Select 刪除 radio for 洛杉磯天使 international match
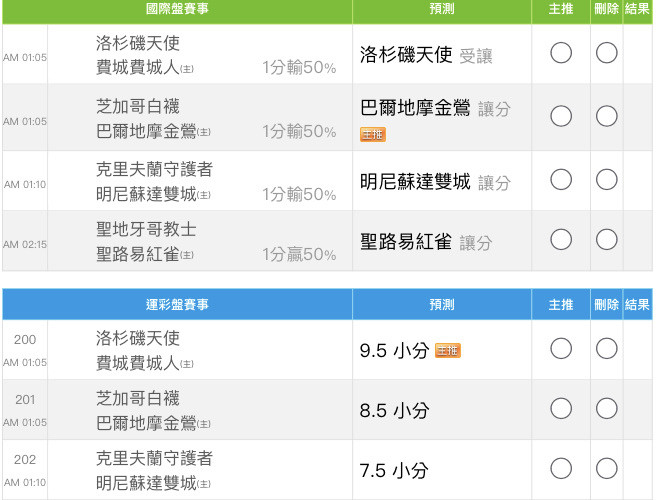 (x=606, y=53)
